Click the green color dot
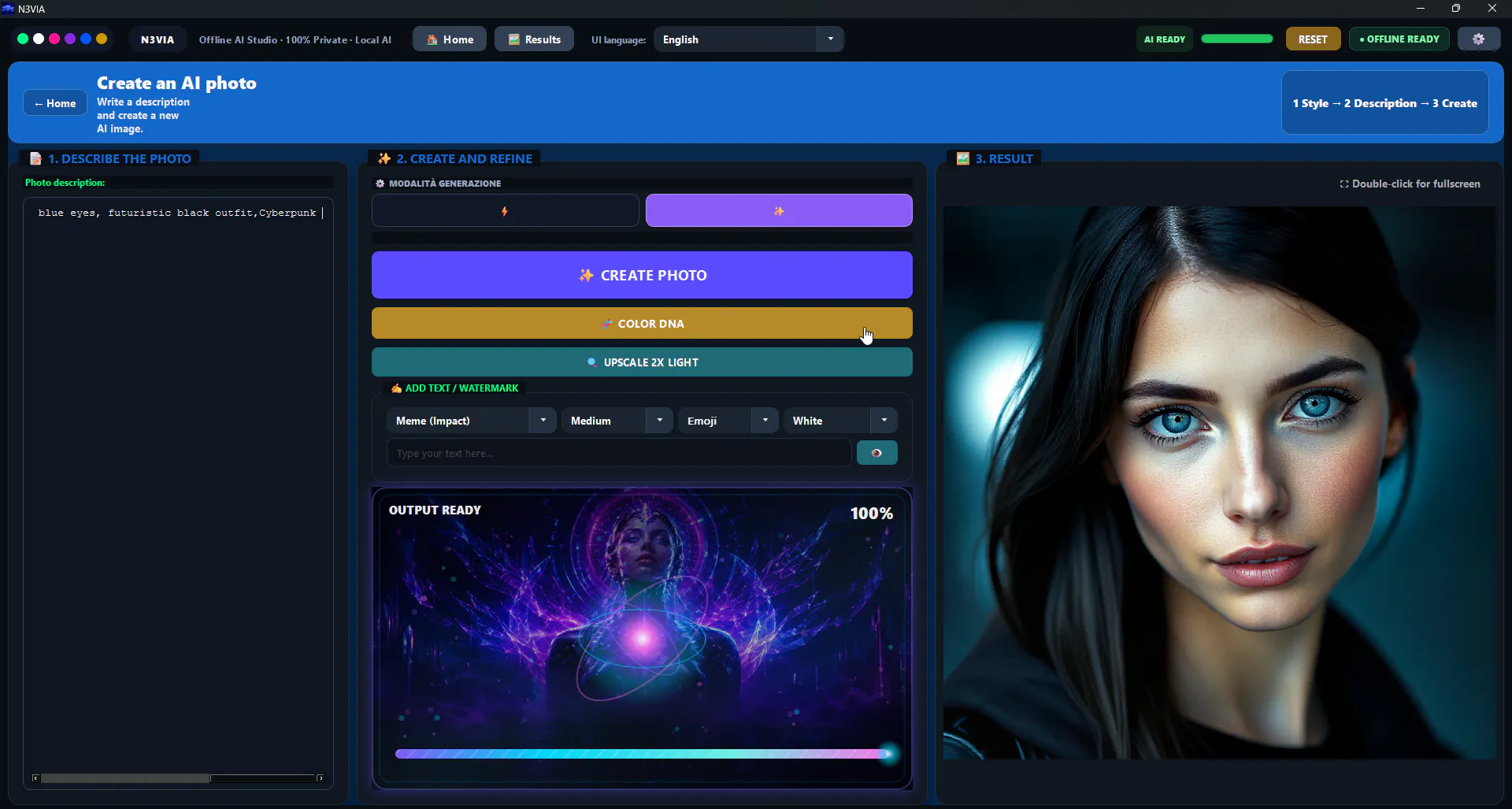This screenshot has height=809, width=1512. point(23,39)
